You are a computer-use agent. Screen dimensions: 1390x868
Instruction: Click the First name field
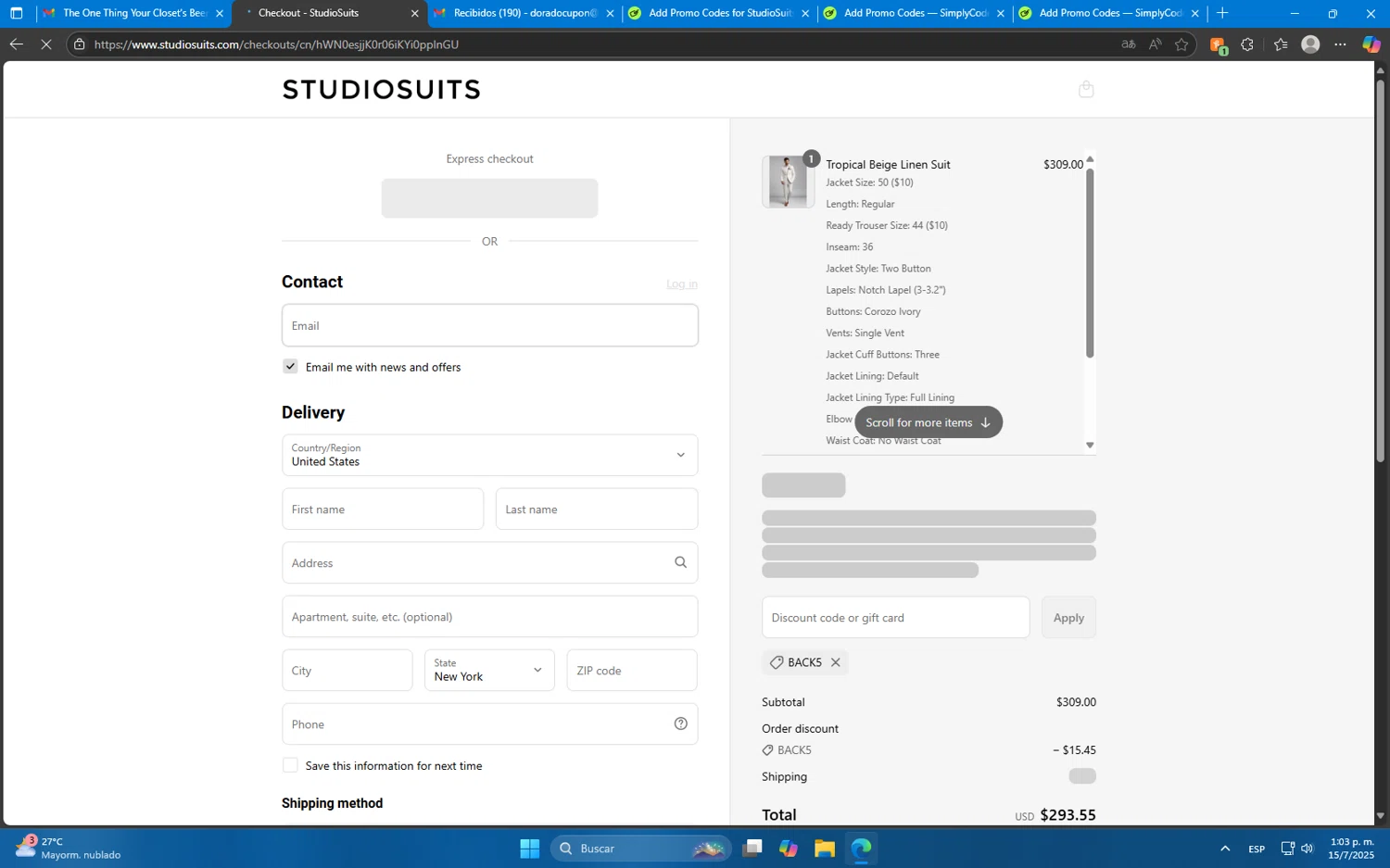tap(383, 509)
